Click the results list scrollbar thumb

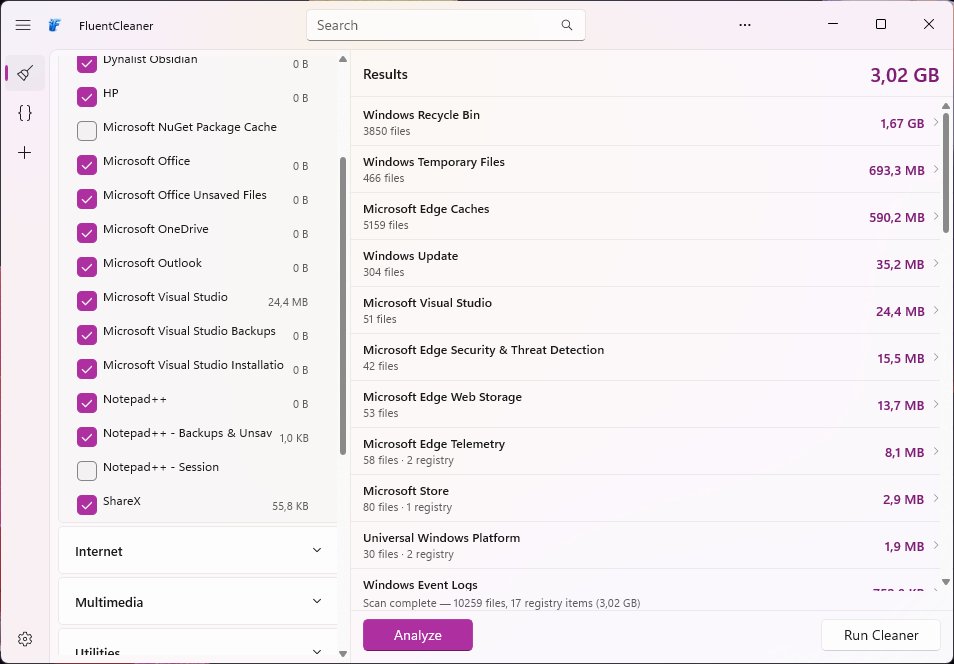(x=945, y=172)
